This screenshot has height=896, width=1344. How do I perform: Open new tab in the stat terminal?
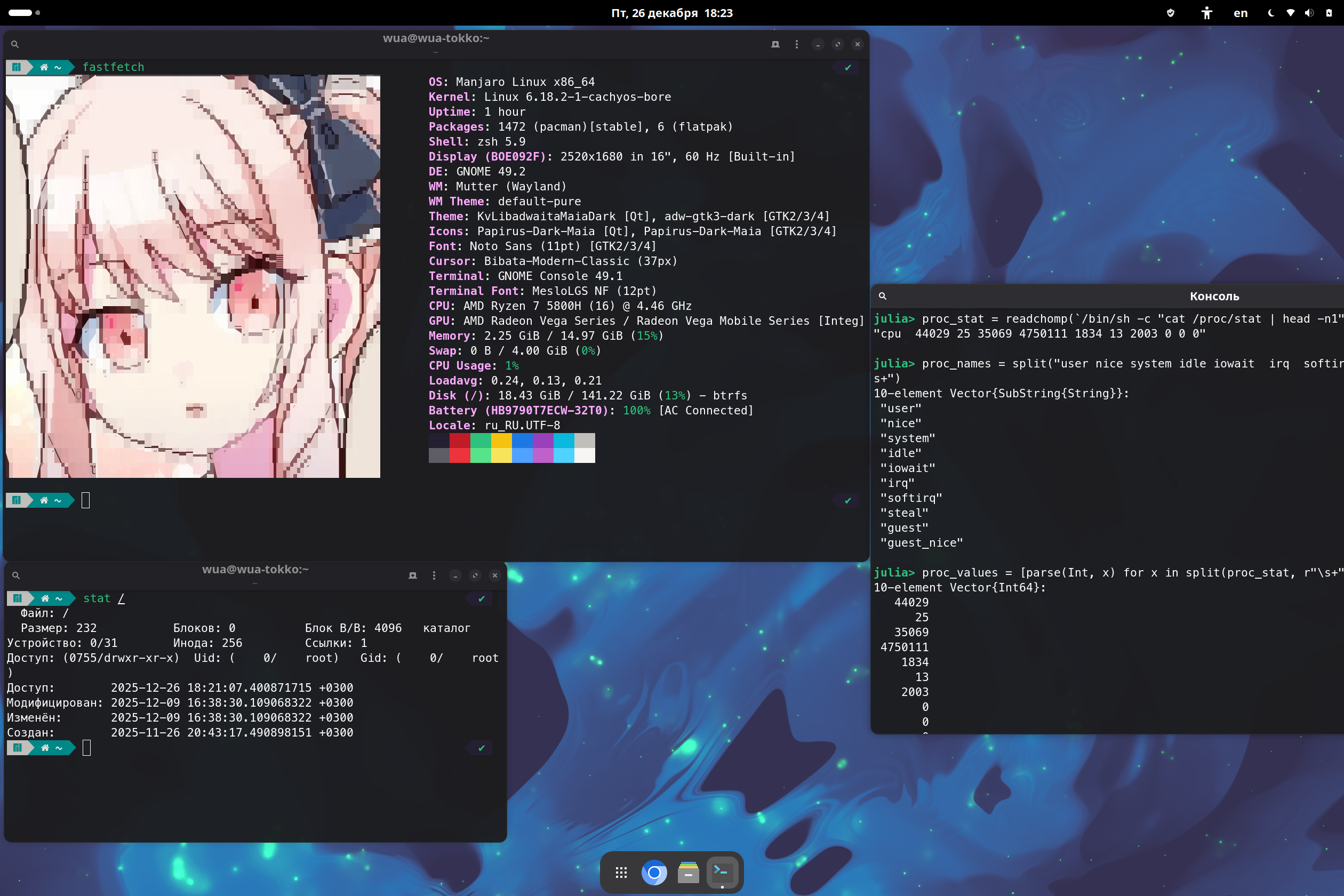[413, 575]
